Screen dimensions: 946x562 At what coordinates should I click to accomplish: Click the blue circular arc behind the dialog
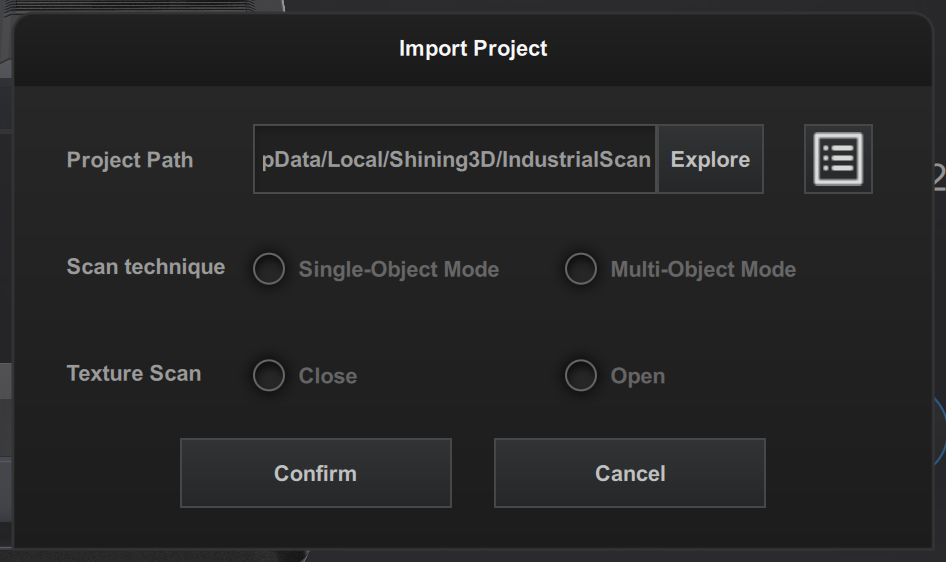tap(941, 420)
